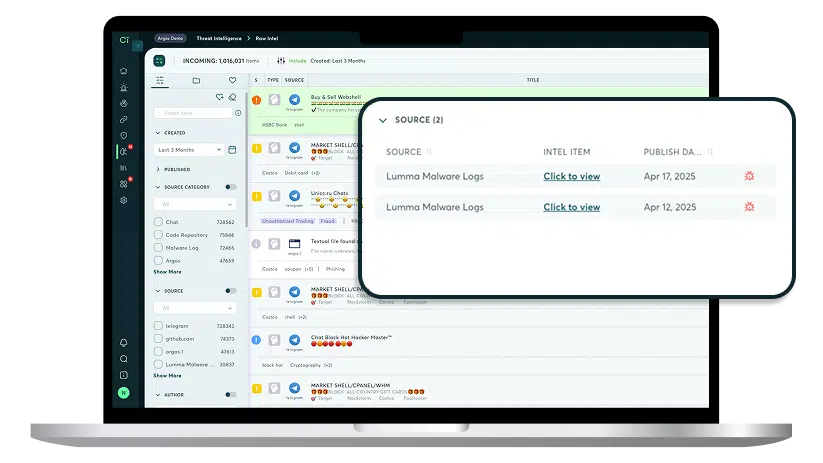Open the search icon in left sidebar
The height and width of the screenshot is (463, 823).
[x=123, y=359]
